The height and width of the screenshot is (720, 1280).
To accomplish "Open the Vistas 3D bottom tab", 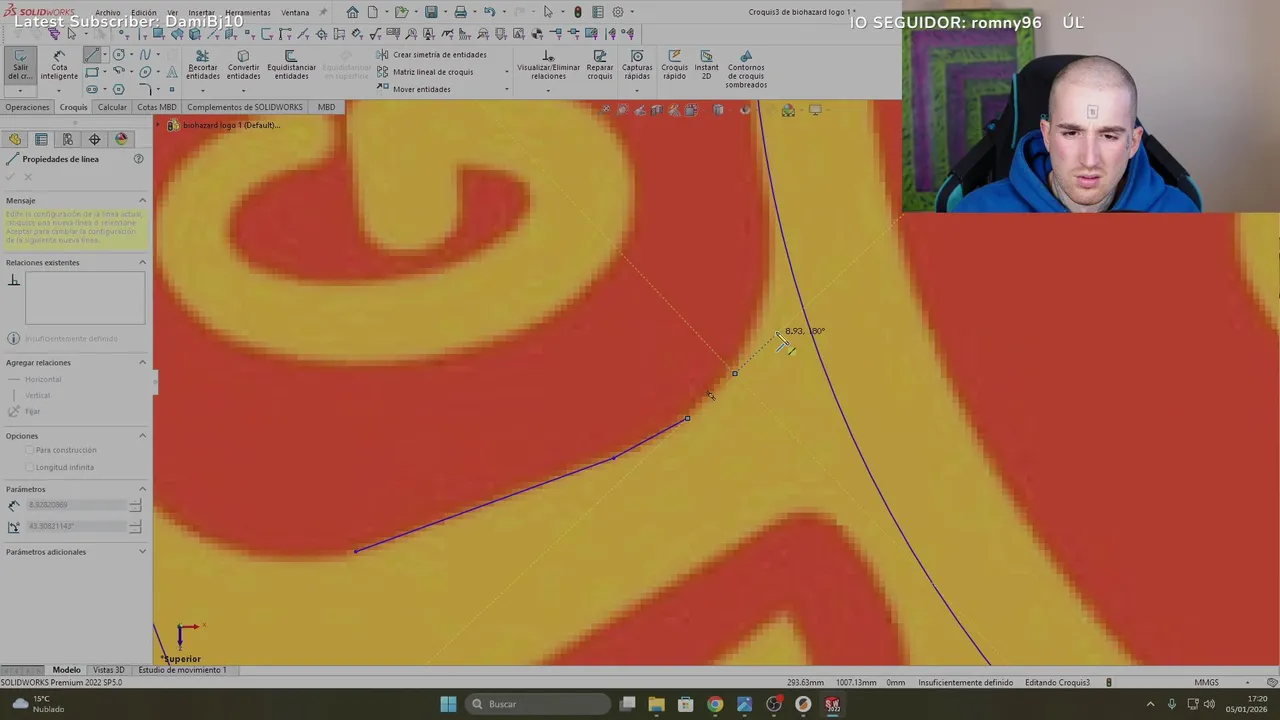I will pyautogui.click(x=108, y=670).
